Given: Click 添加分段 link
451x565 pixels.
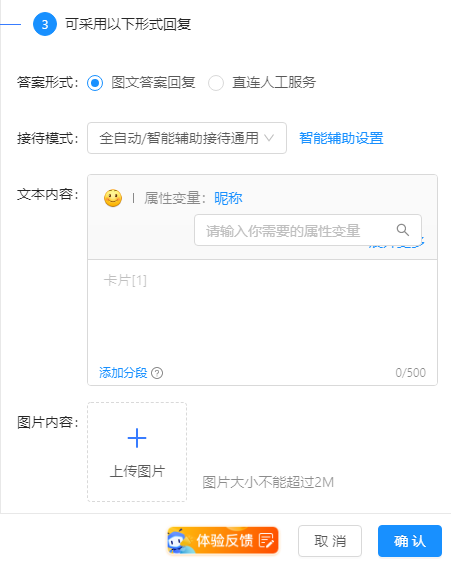Looking at the screenshot, I should (x=123, y=373).
